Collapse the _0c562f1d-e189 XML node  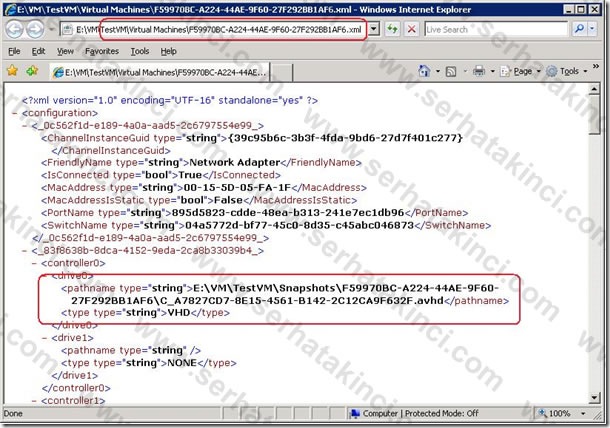[25, 126]
